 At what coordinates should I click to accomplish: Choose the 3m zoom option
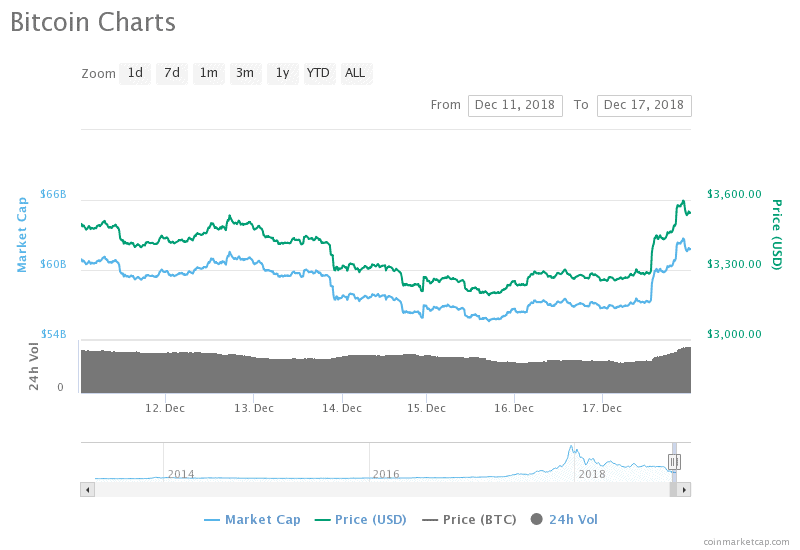(245, 73)
